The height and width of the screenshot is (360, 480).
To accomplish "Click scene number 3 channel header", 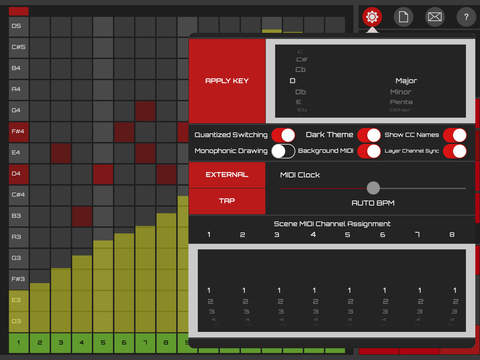I will pos(277,235).
